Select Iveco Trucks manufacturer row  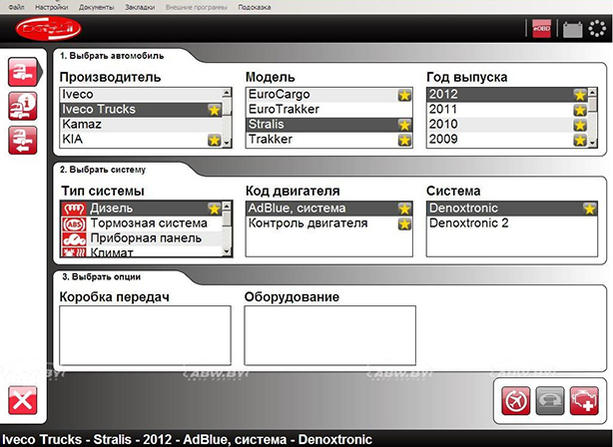point(141,110)
